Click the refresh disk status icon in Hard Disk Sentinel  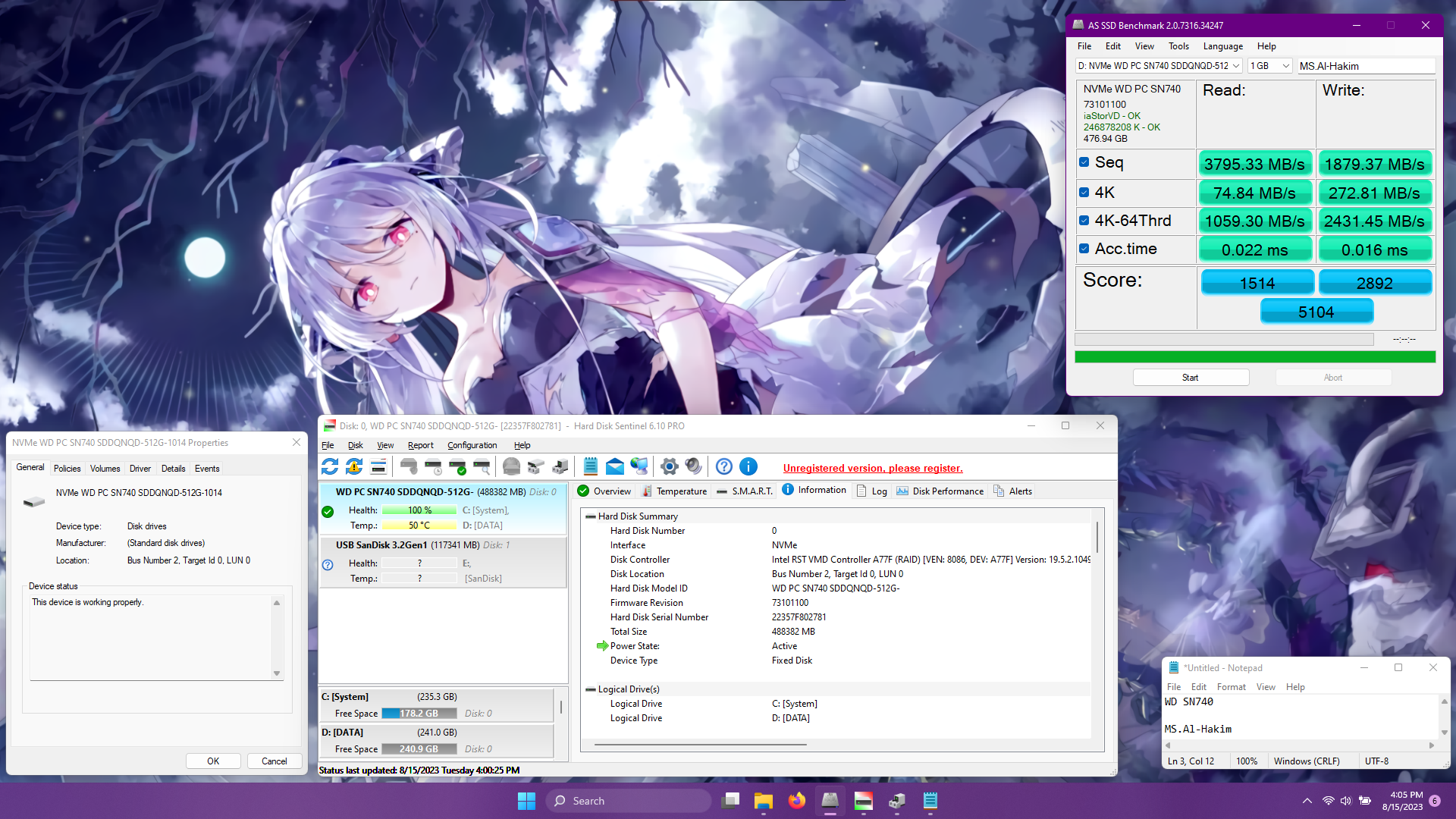click(x=330, y=466)
